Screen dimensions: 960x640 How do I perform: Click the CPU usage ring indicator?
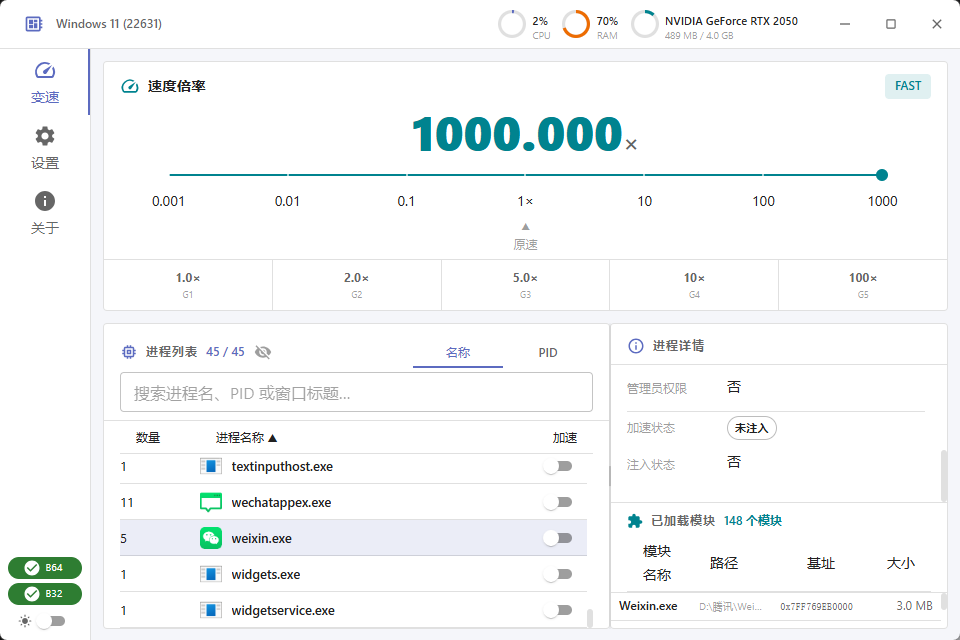tap(512, 24)
